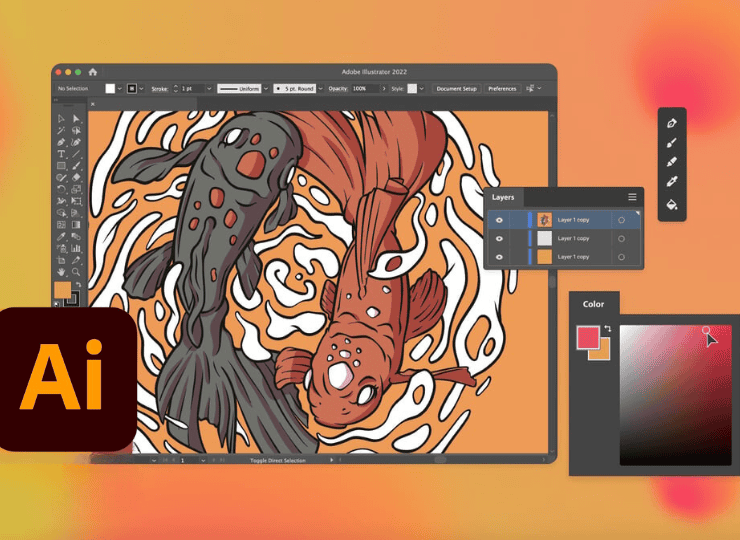740x540 pixels.
Task: Click the Preferences button
Action: tap(502, 88)
